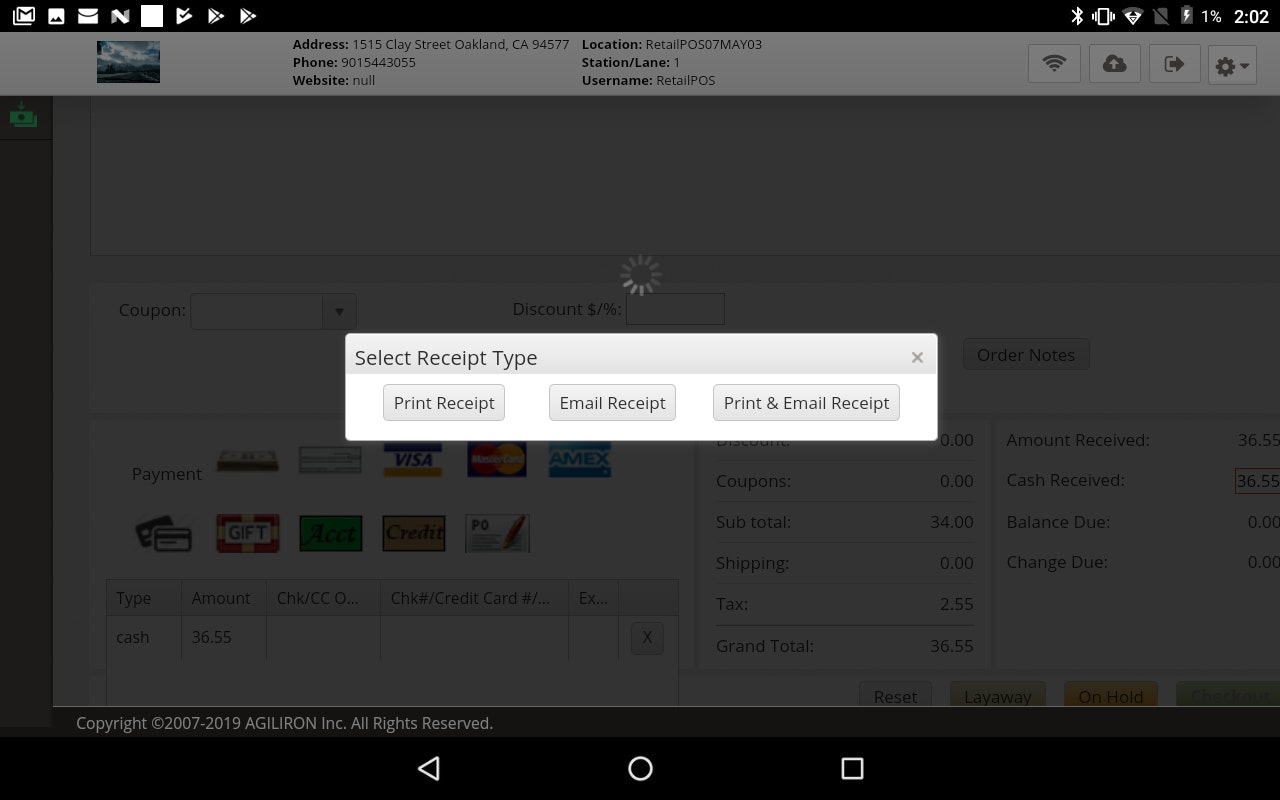The height and width of the screenshot is (800, 1280).
Task: Click the Cash Received amount field
Action: pos(1257,481)
